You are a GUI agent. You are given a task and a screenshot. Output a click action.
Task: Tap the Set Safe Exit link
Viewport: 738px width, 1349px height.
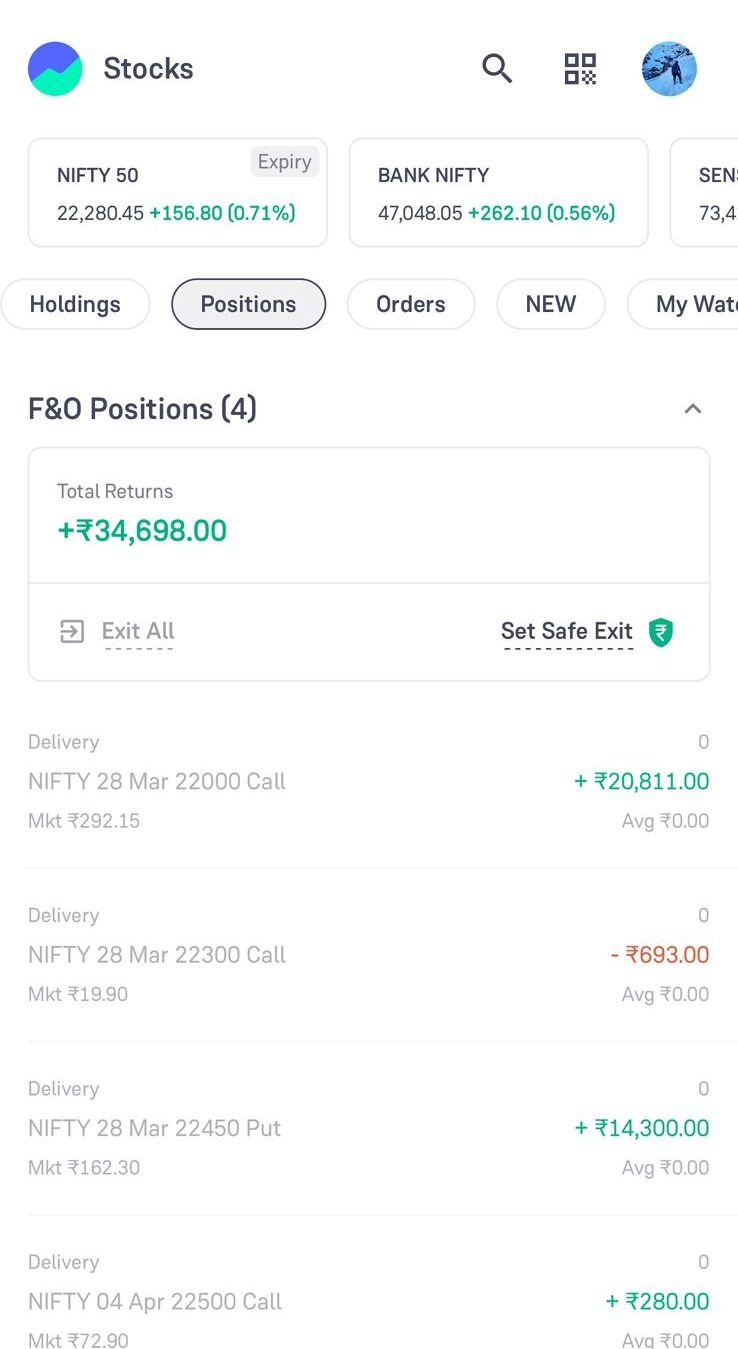(x=566, y=631)
